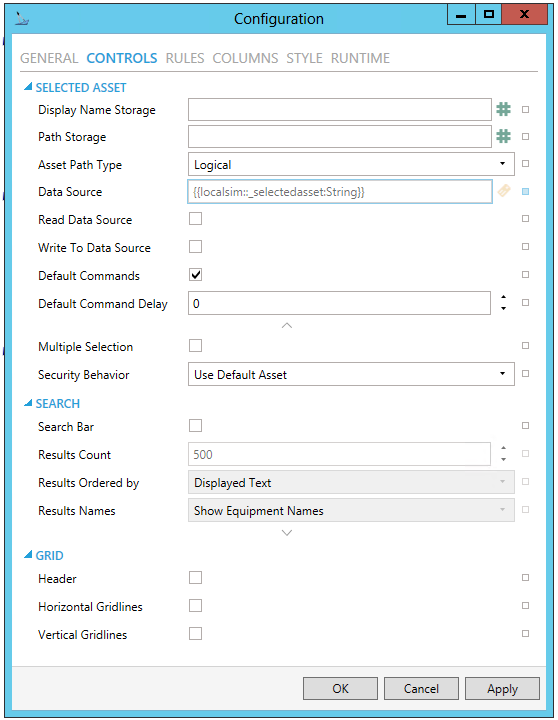Open the Asset Path Type dropdown
The width and height of the screenshot is (558, 720).
point(351,164)
